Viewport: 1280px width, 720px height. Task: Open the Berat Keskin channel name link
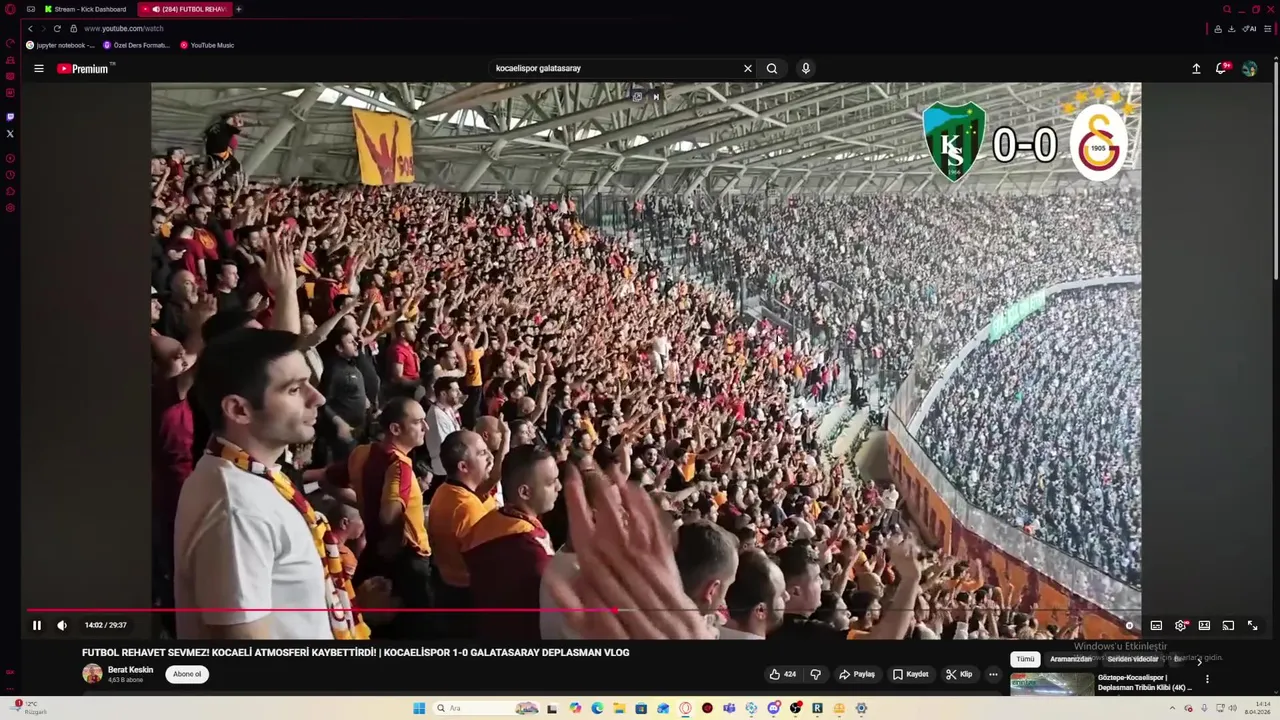click(x=130, y=670)
